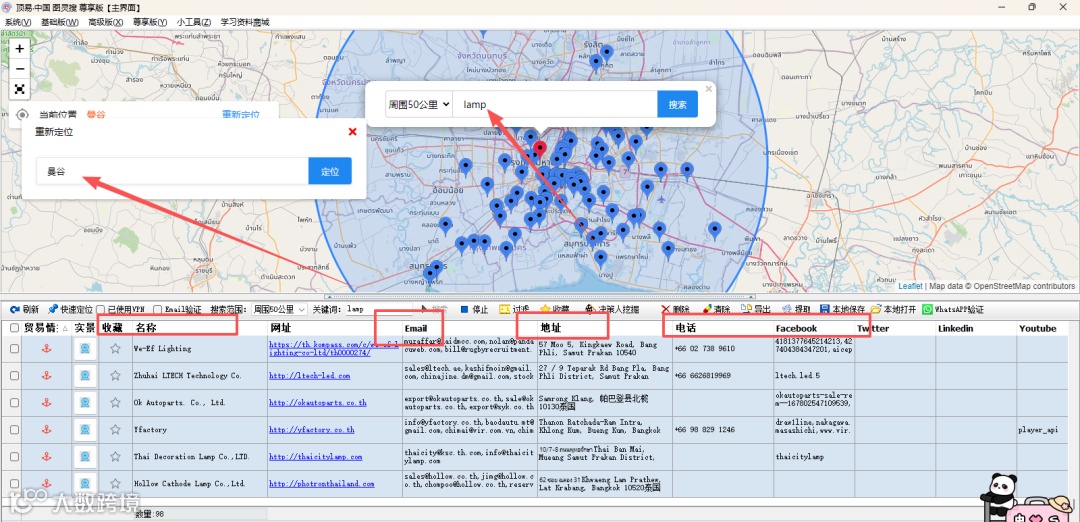Click the 提取 extract button
This screenshot has height=522, width=1080.
pos(796,310)
